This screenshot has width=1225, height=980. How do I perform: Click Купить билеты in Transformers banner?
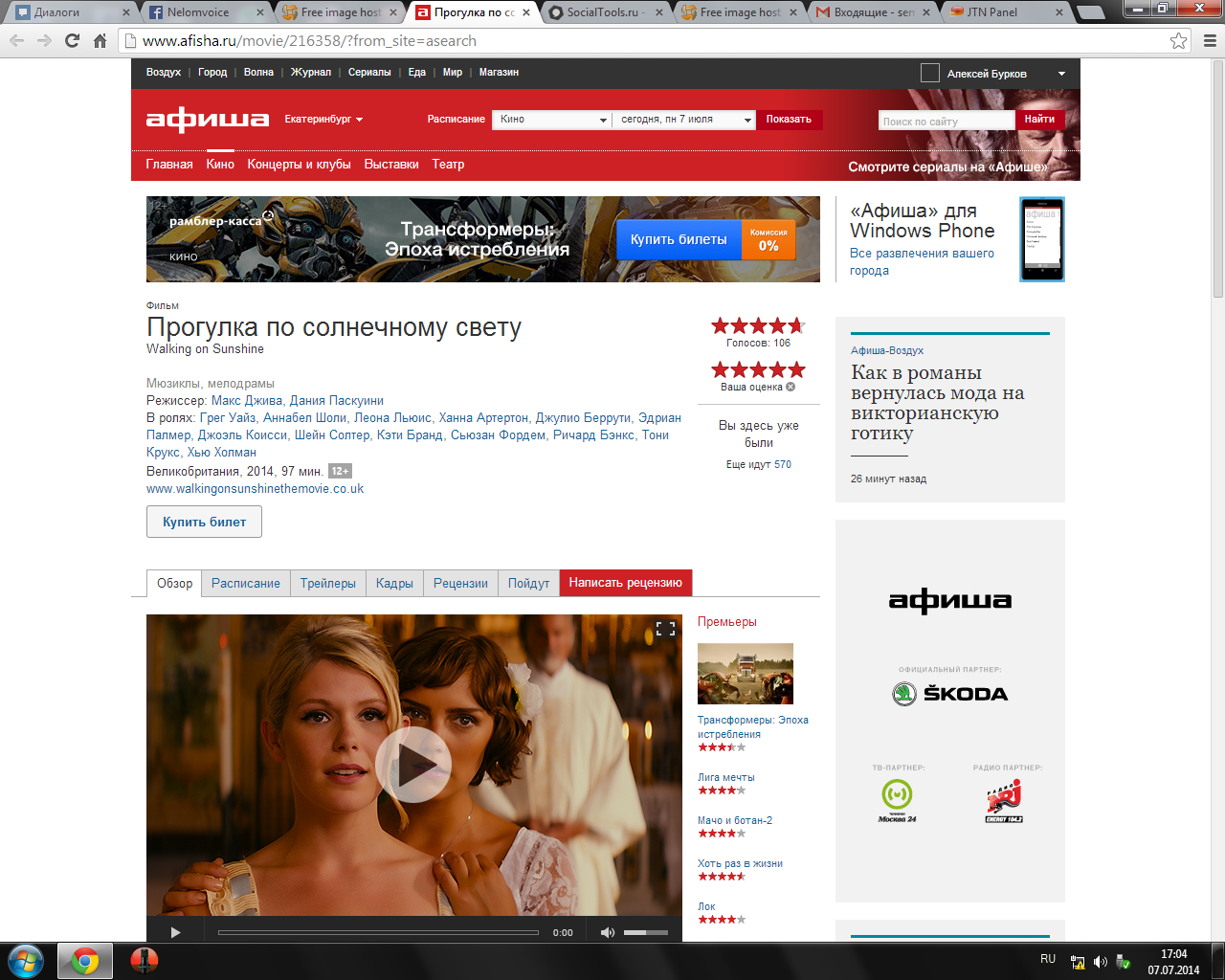click(x=679, y=240)
